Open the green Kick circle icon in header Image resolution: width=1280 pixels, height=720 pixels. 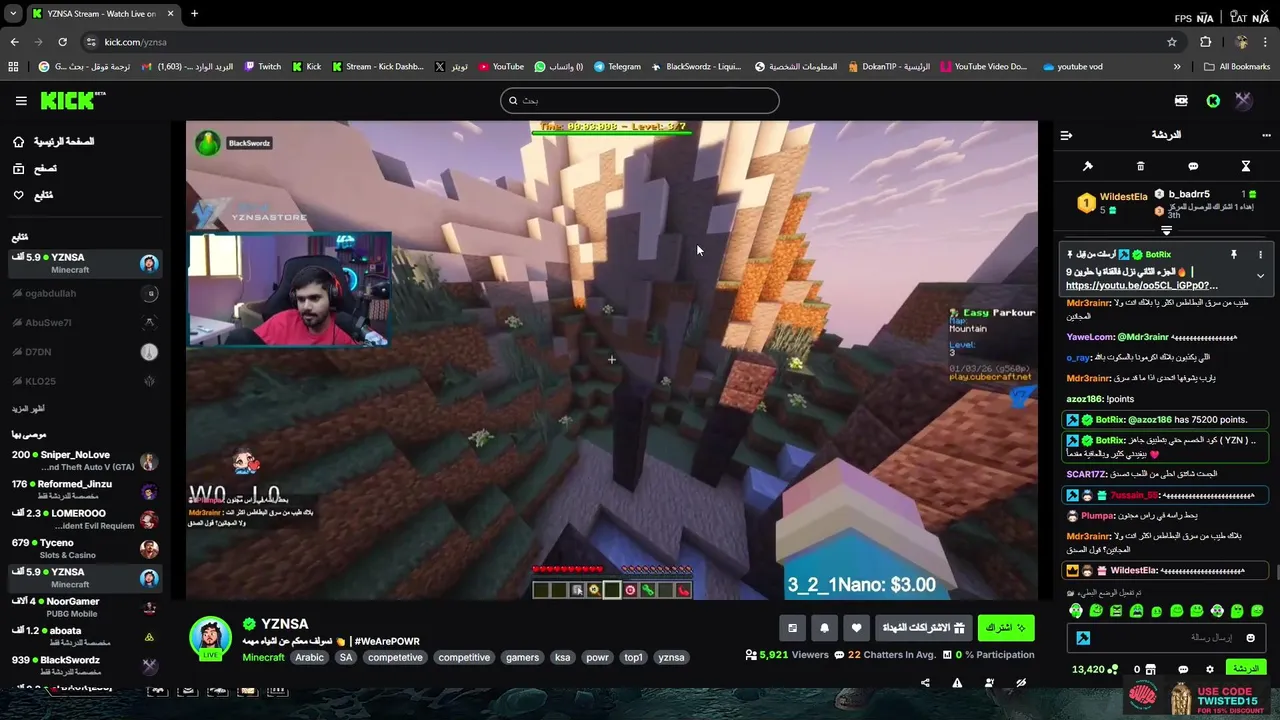pyautogui.click(x=1213, y=101)
